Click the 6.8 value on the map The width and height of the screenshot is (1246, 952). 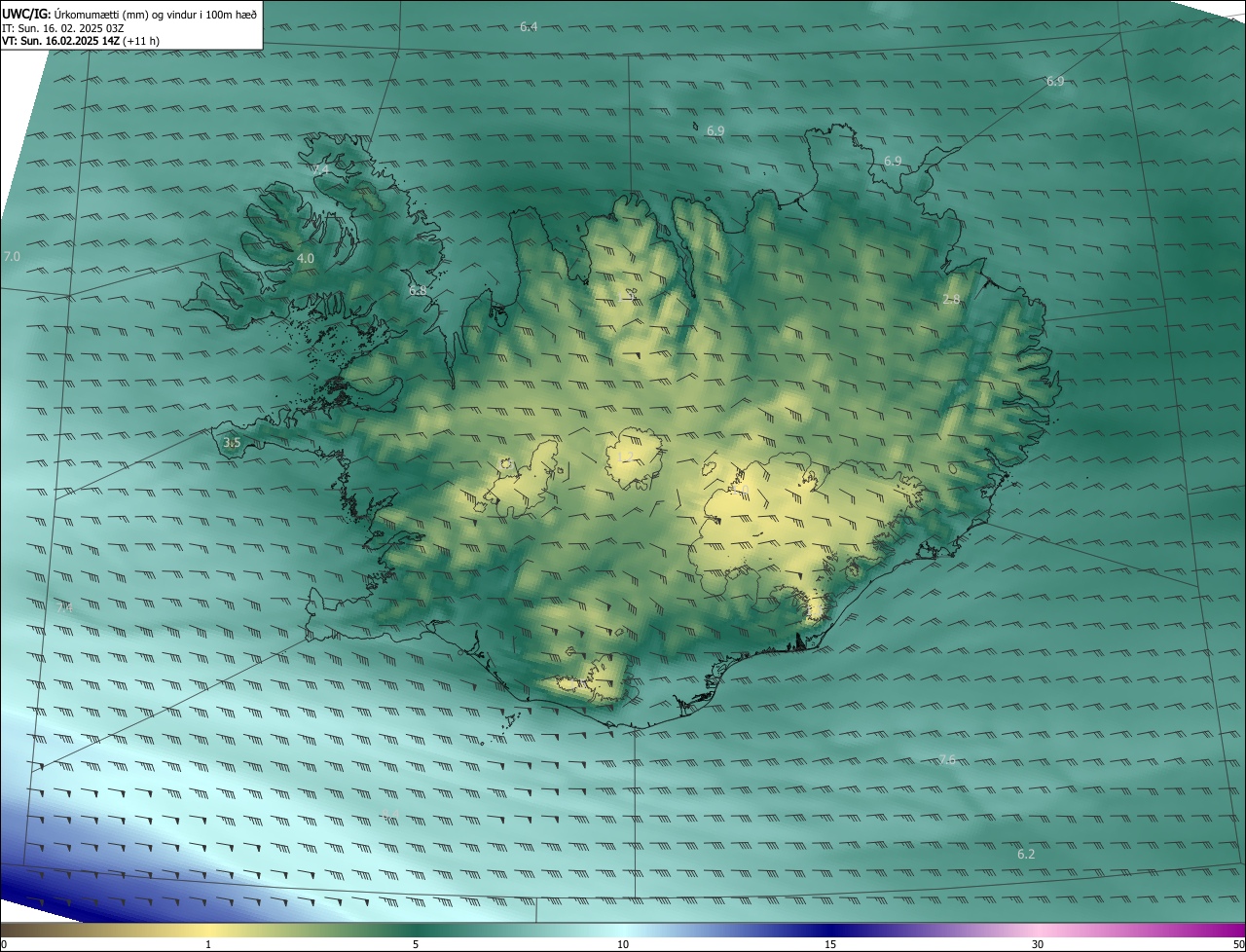coord(418,290)
